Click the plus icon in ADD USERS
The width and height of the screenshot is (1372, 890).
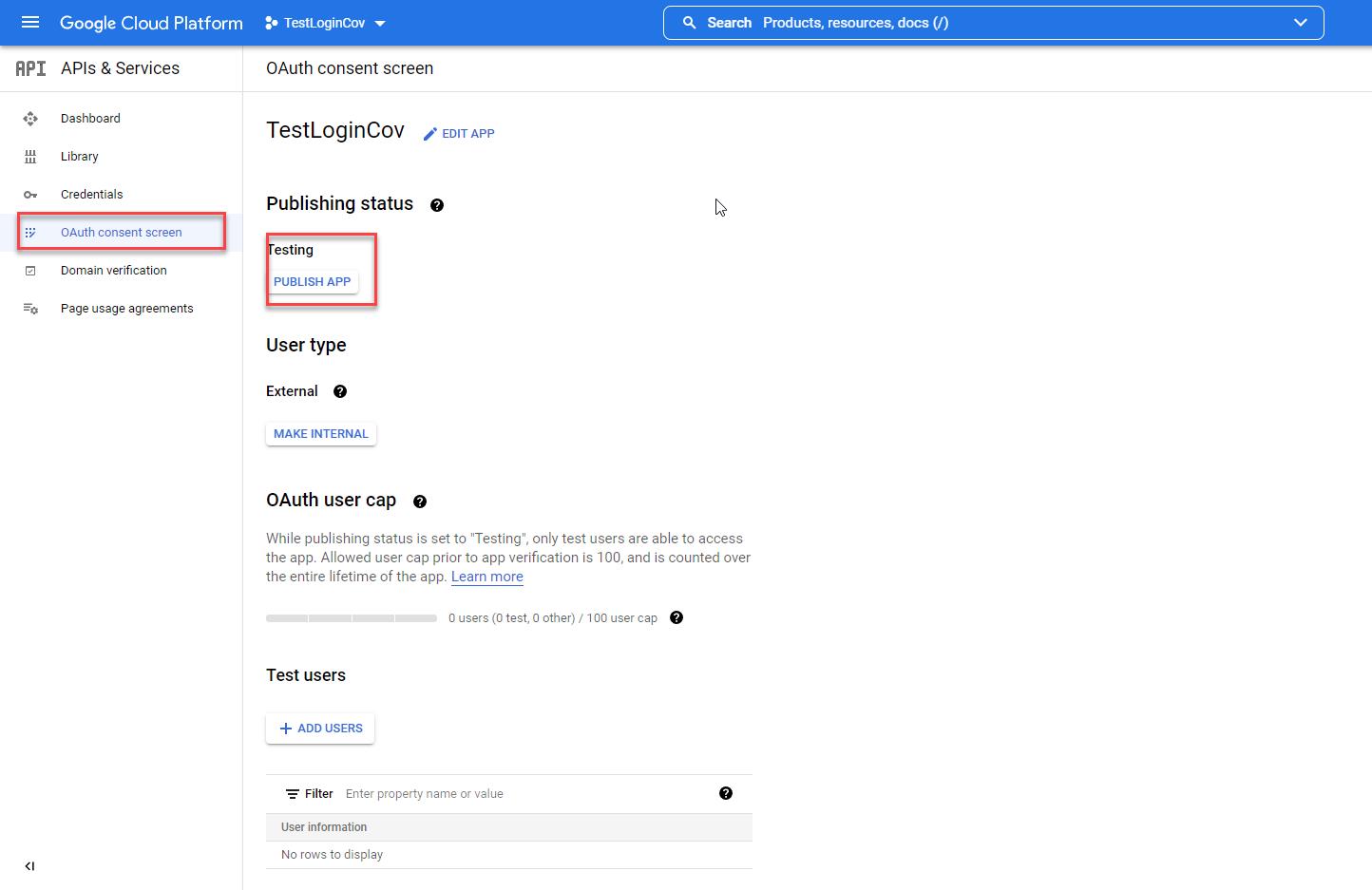285,729
